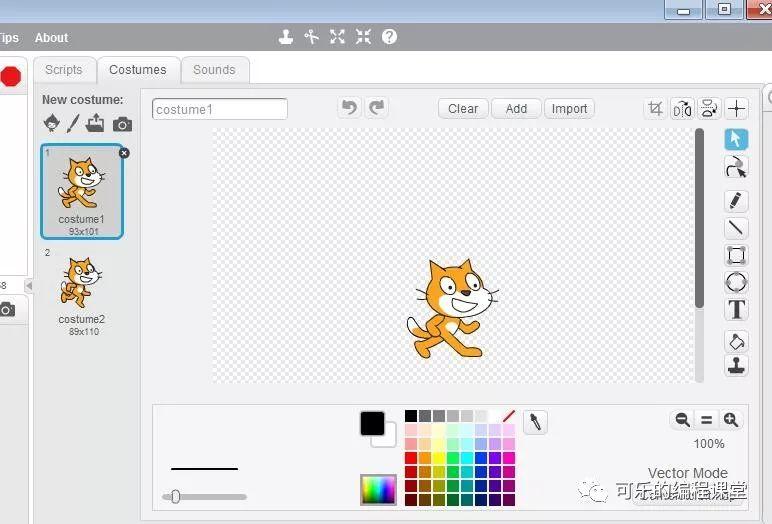Choose the Color a shape bucket tool
The width and height of the screenshot is (772, 524).
(x=736, y=341)
